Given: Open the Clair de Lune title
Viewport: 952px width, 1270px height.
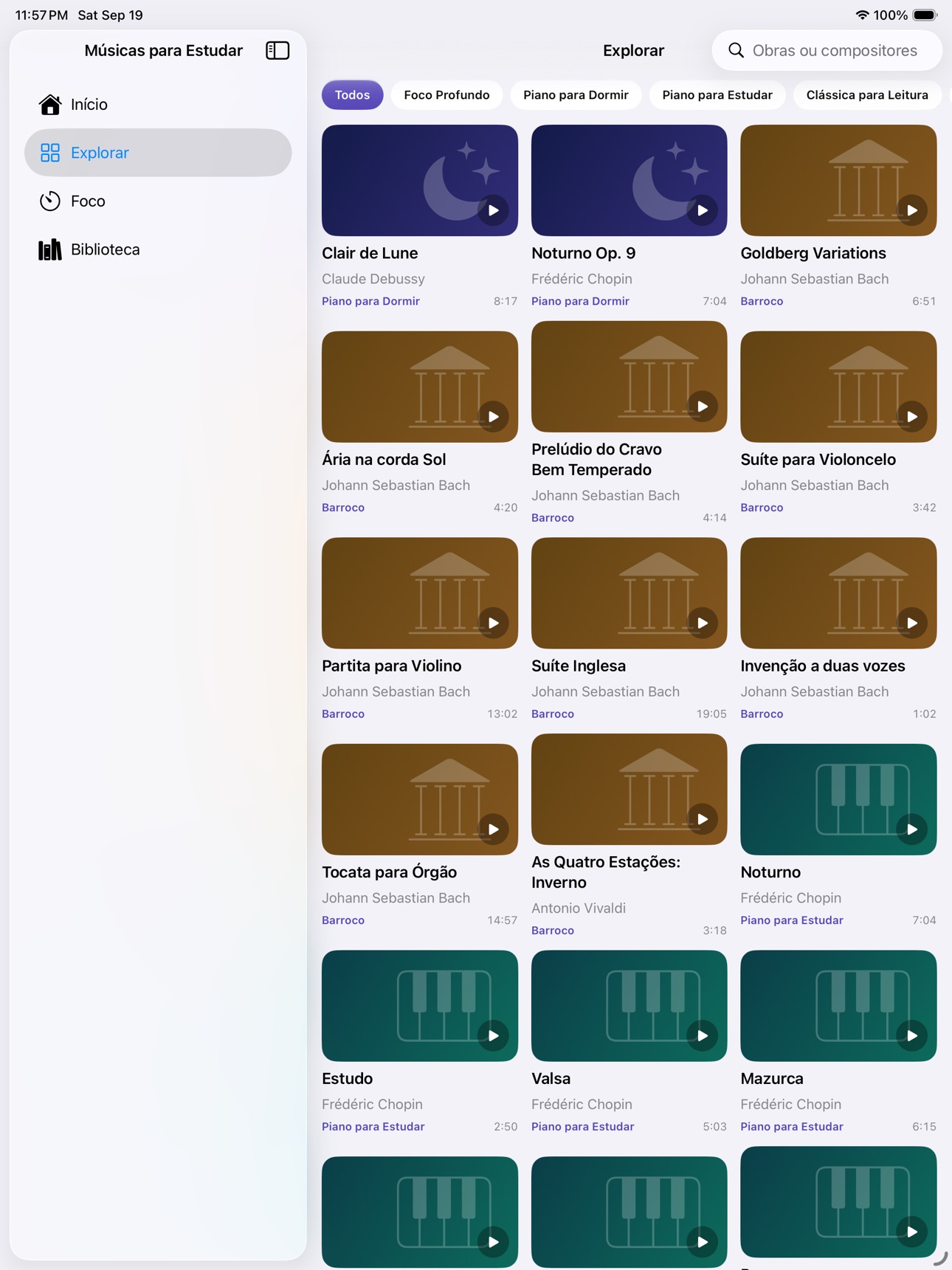Looking at the screenshot, I should pos(370,253).
